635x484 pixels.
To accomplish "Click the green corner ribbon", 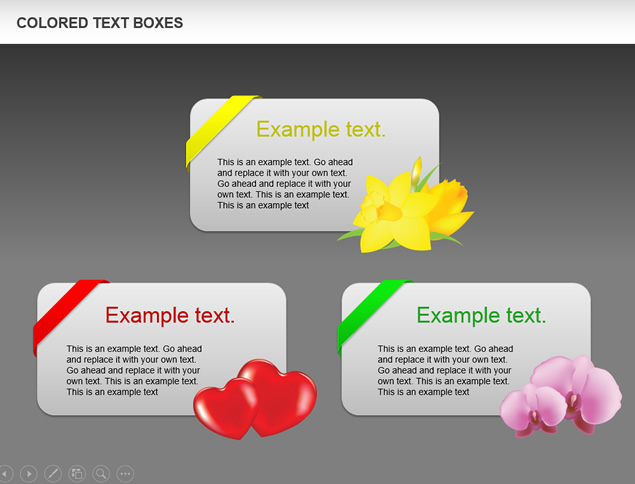I will [x=371, y=314].
